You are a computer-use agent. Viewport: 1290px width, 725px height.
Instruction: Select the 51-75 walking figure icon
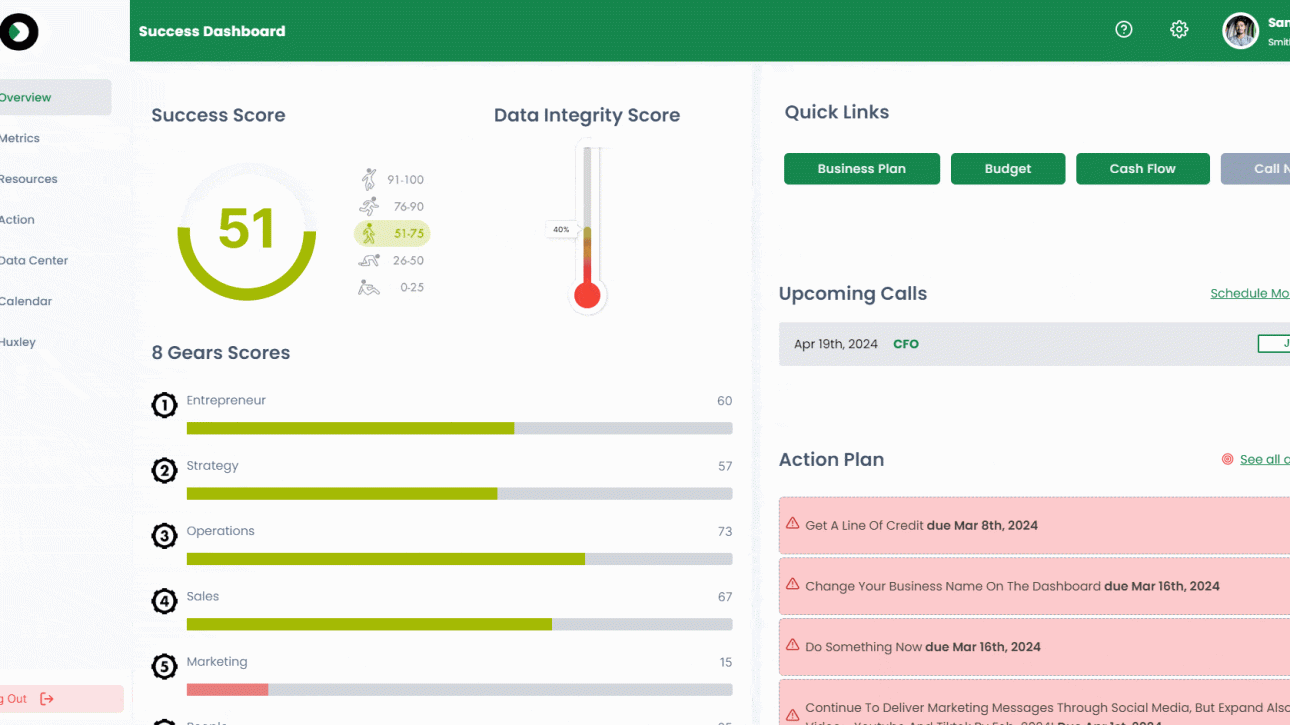(x=369, y=233)
